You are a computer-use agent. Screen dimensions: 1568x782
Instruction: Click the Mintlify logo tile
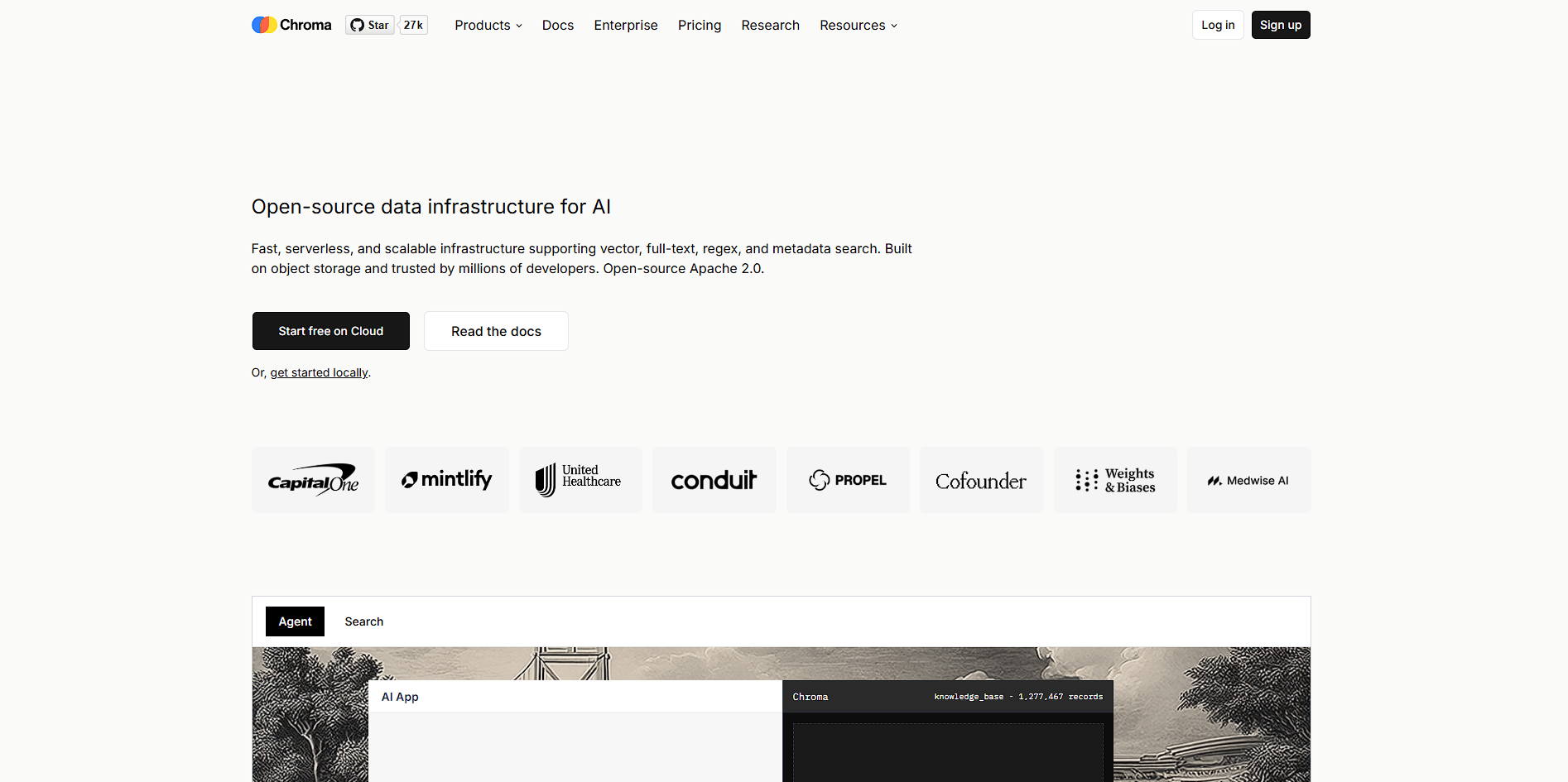coord(447,480)
